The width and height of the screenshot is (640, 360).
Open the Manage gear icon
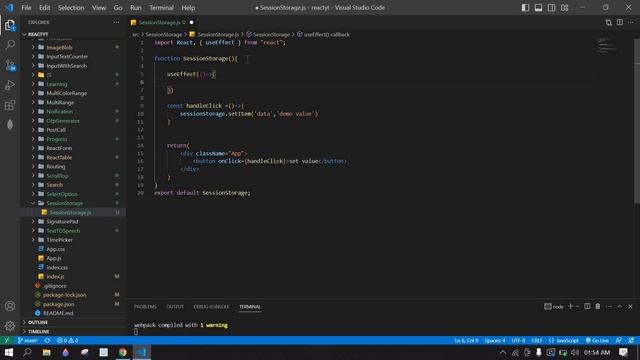pyautogui.click(x=10, y=326)
